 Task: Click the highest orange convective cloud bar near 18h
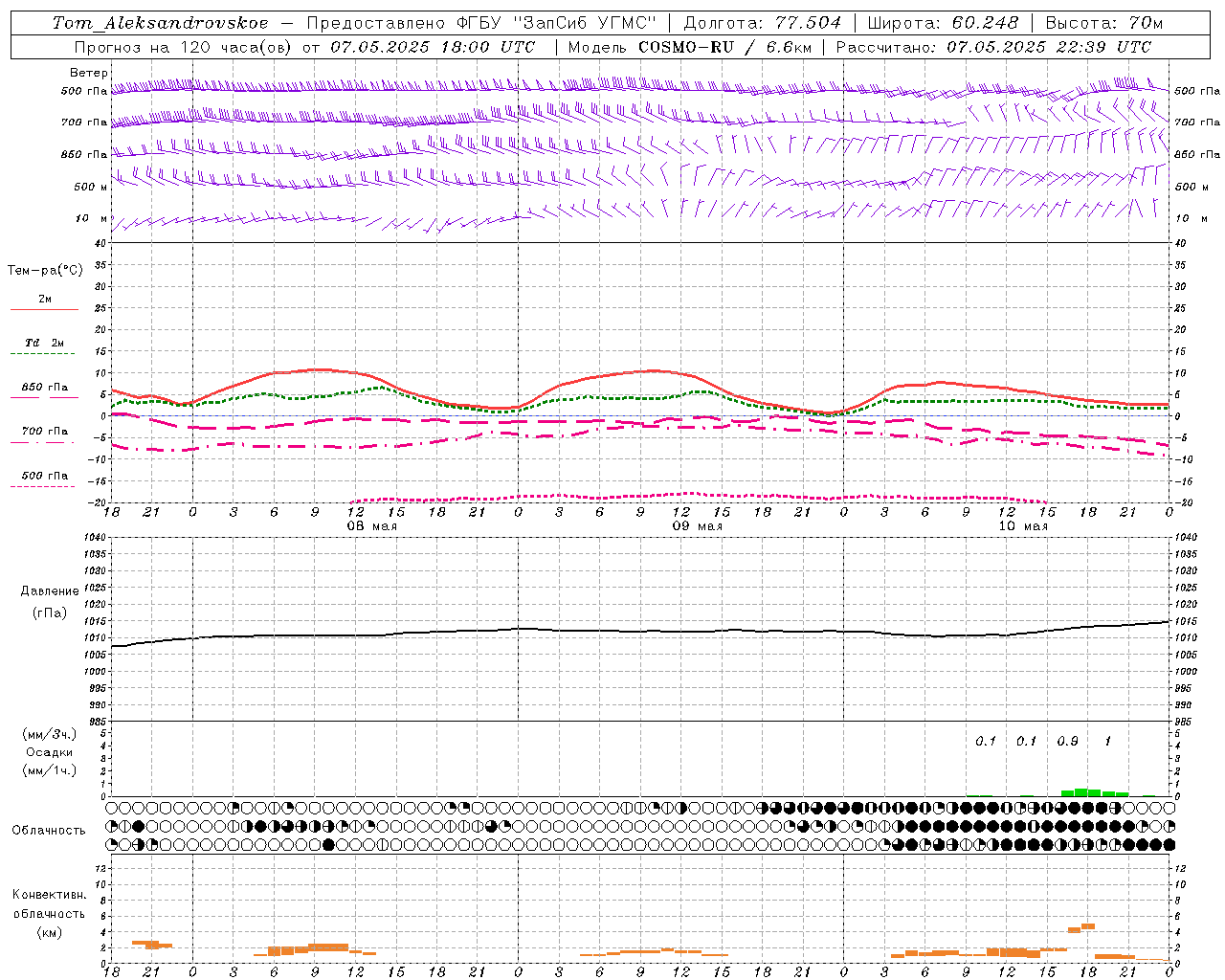click(1088, 926)
